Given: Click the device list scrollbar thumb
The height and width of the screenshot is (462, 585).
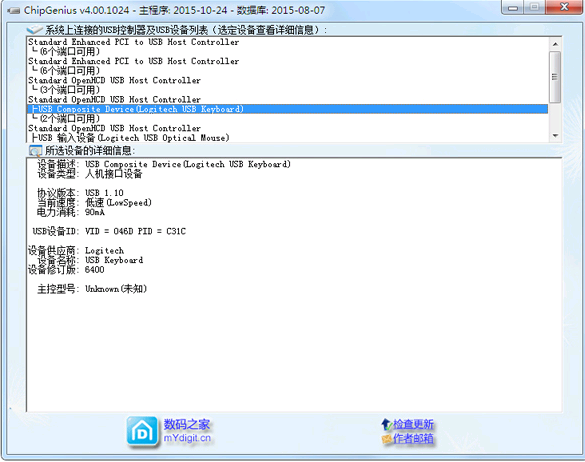Looking at the screenshot, I should tap(555, 77).
